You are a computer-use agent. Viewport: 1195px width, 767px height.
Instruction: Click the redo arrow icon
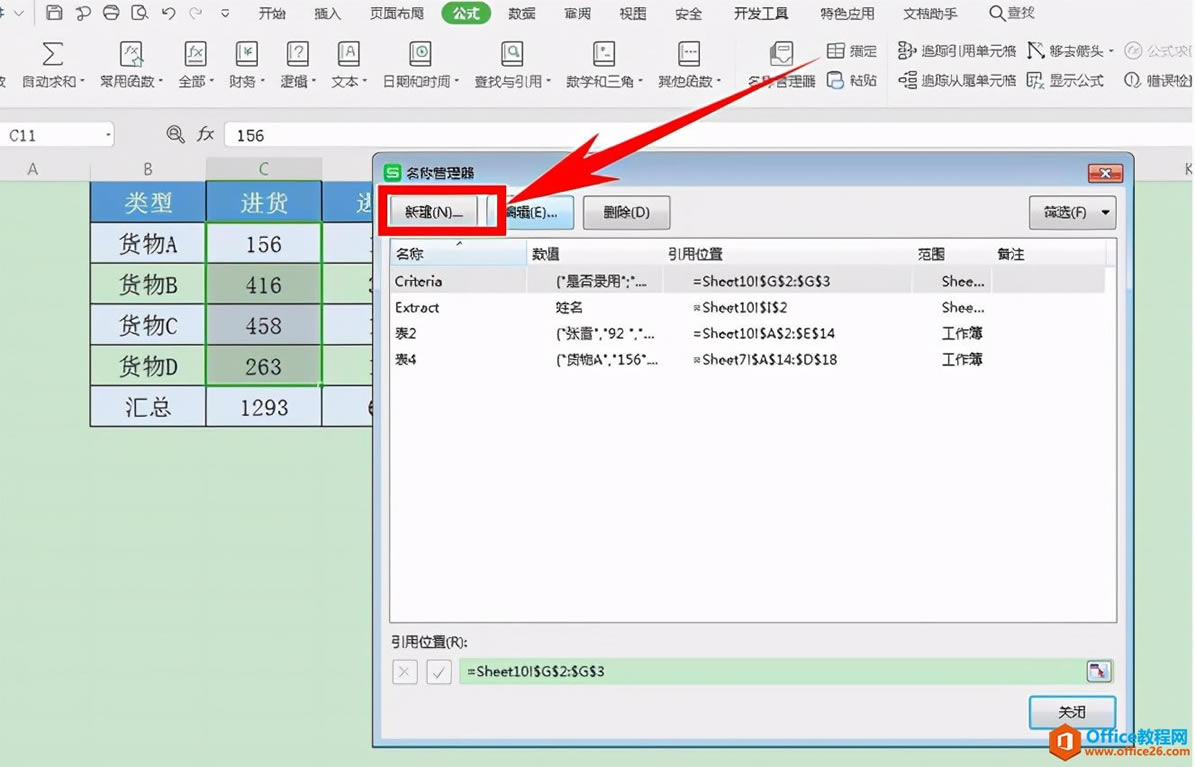pos(196,13)
